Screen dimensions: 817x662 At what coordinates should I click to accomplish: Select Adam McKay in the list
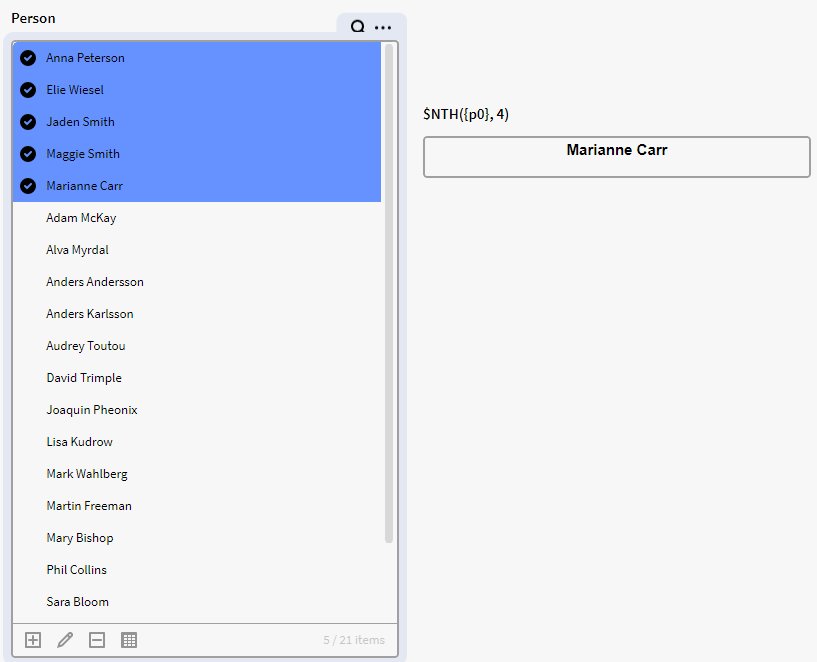pos(197,218)
